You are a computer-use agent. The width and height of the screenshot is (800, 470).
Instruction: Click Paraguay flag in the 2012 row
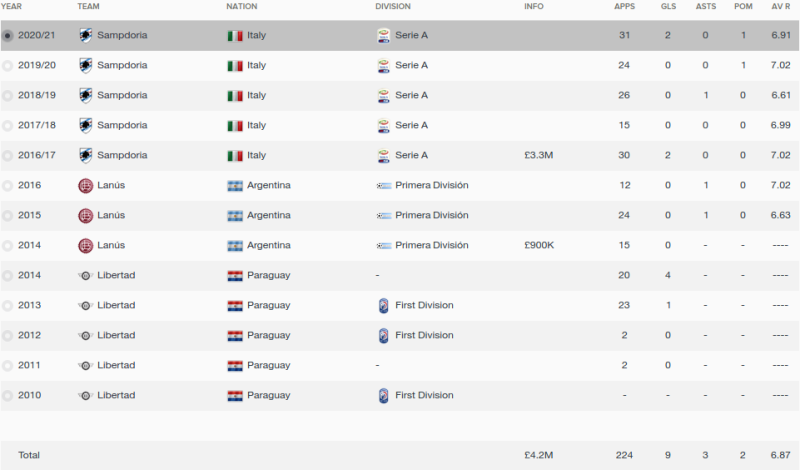click(x=235, y=336)
